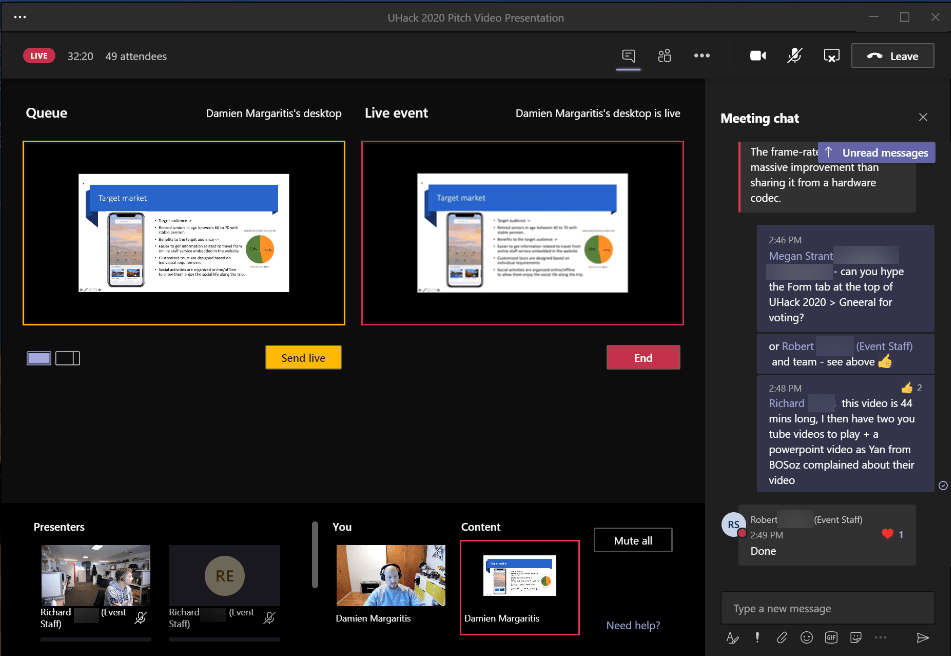Open more actions menu in meeting toolbar

[702, 56]
